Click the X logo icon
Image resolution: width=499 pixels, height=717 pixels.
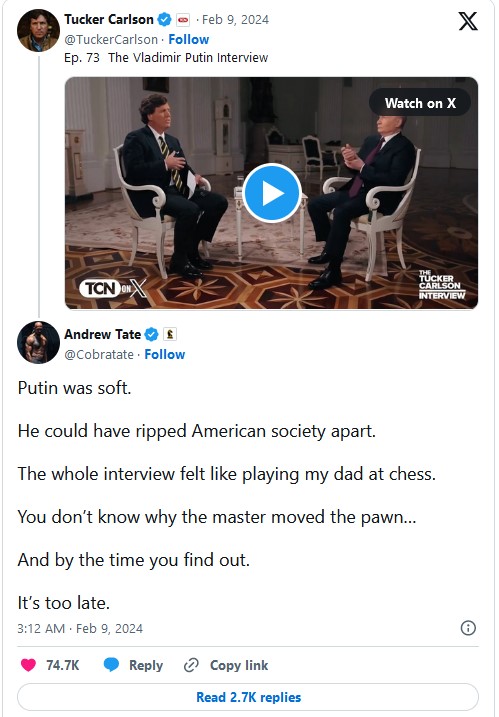[x=468, y=21]
